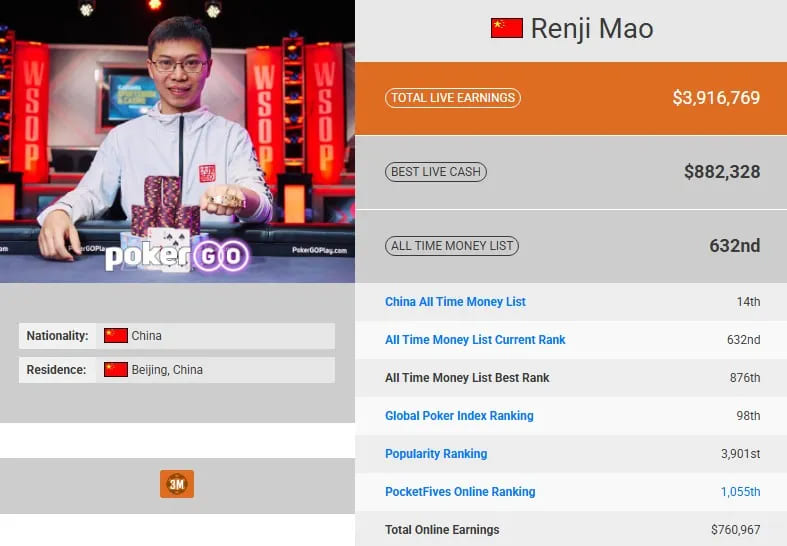Click the China flag in Residence row

pos(116,370)
